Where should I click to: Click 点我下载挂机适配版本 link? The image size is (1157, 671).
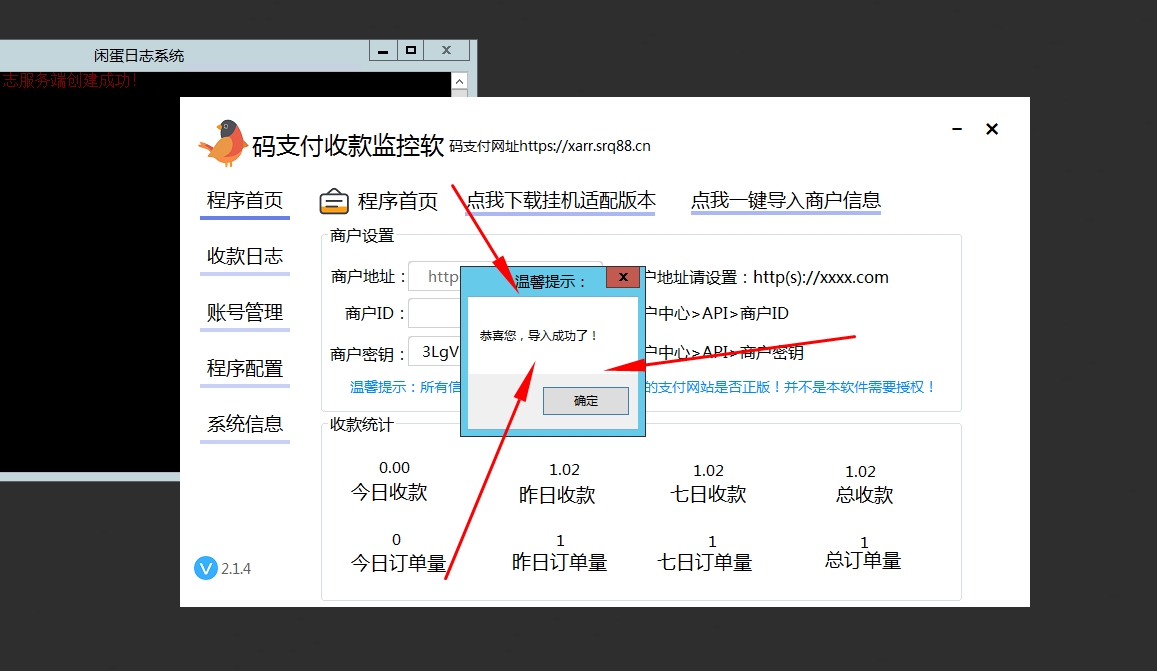[x=561, y=201]
